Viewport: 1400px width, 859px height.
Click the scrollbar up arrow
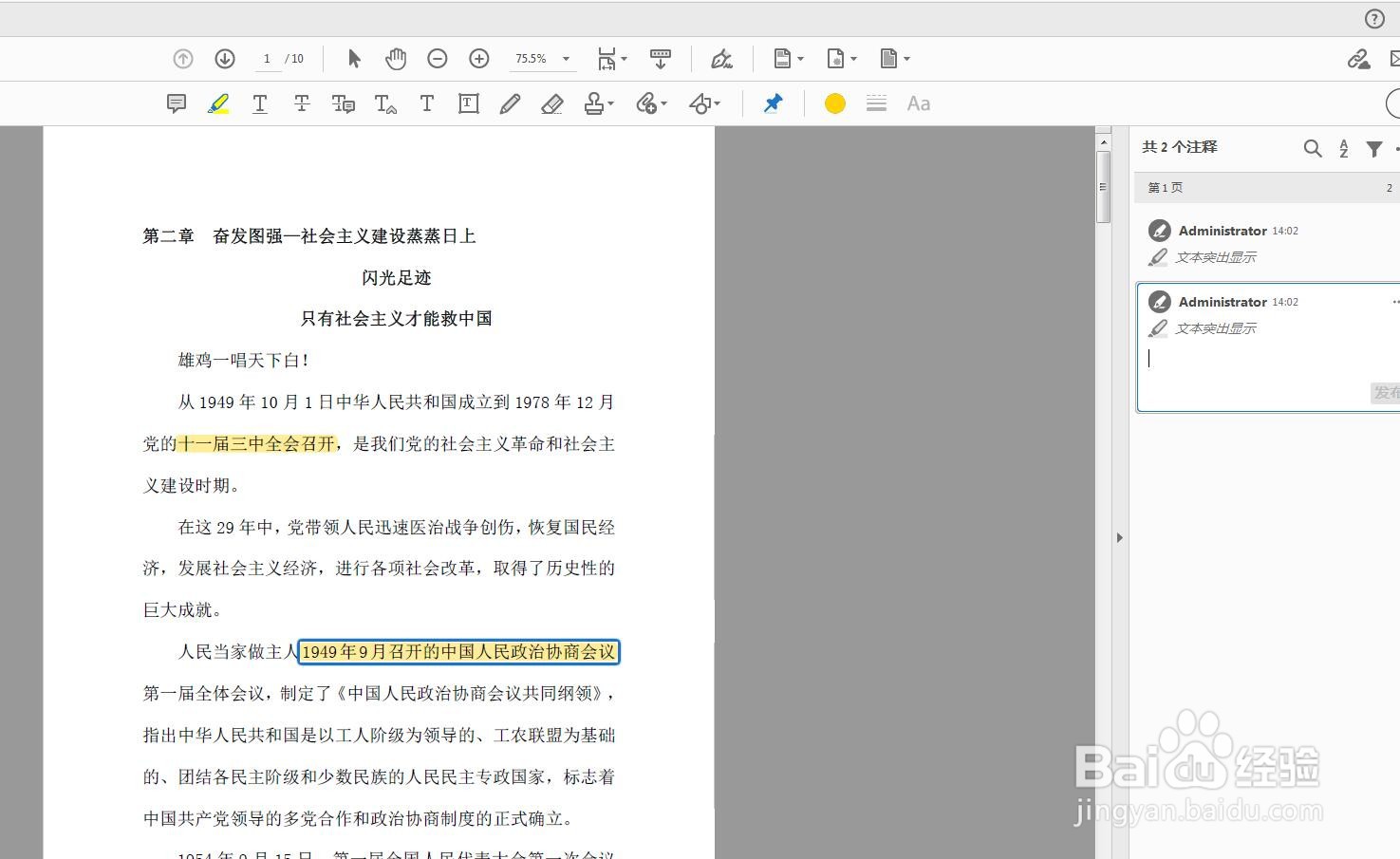[x=1103, y=141]
